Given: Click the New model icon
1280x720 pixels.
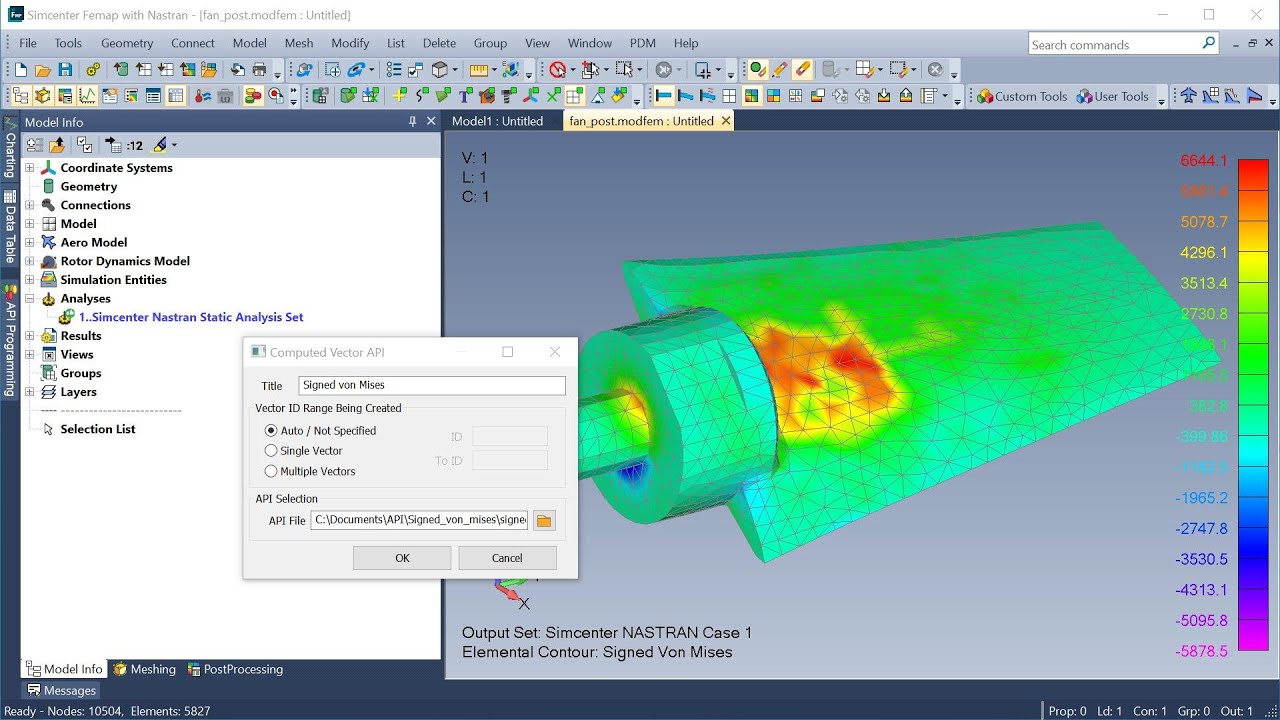Looking at the screenshot, I should coord(20,70).
